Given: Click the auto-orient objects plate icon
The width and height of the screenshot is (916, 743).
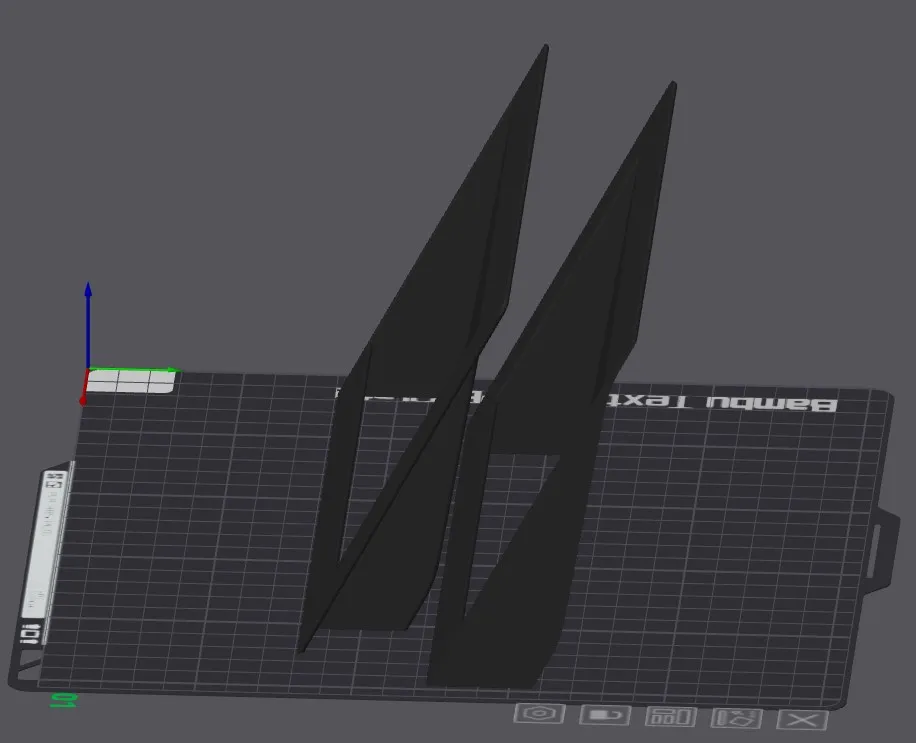Looking at the screenshot, I should click(x=736, y=718).
